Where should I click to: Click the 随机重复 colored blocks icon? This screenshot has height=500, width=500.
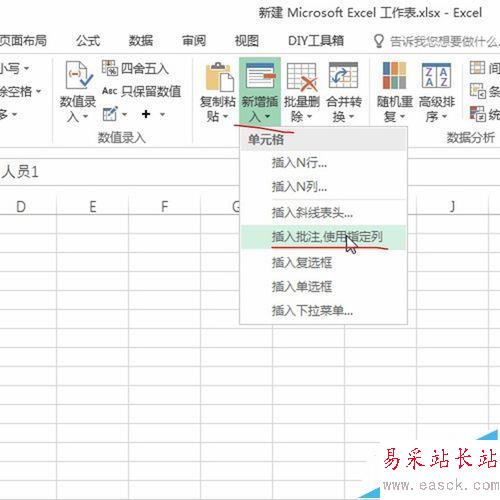tap(394, 76)
